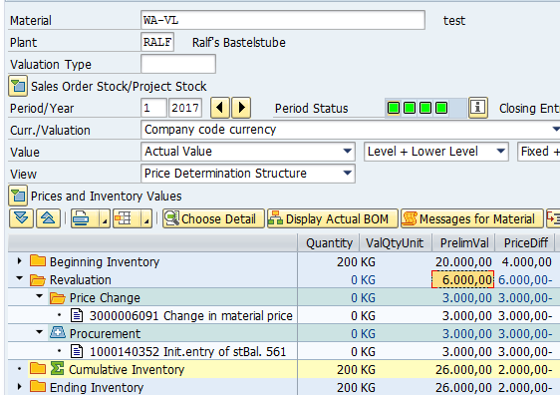Select the Beginning Inventory row label

point(105,262)
